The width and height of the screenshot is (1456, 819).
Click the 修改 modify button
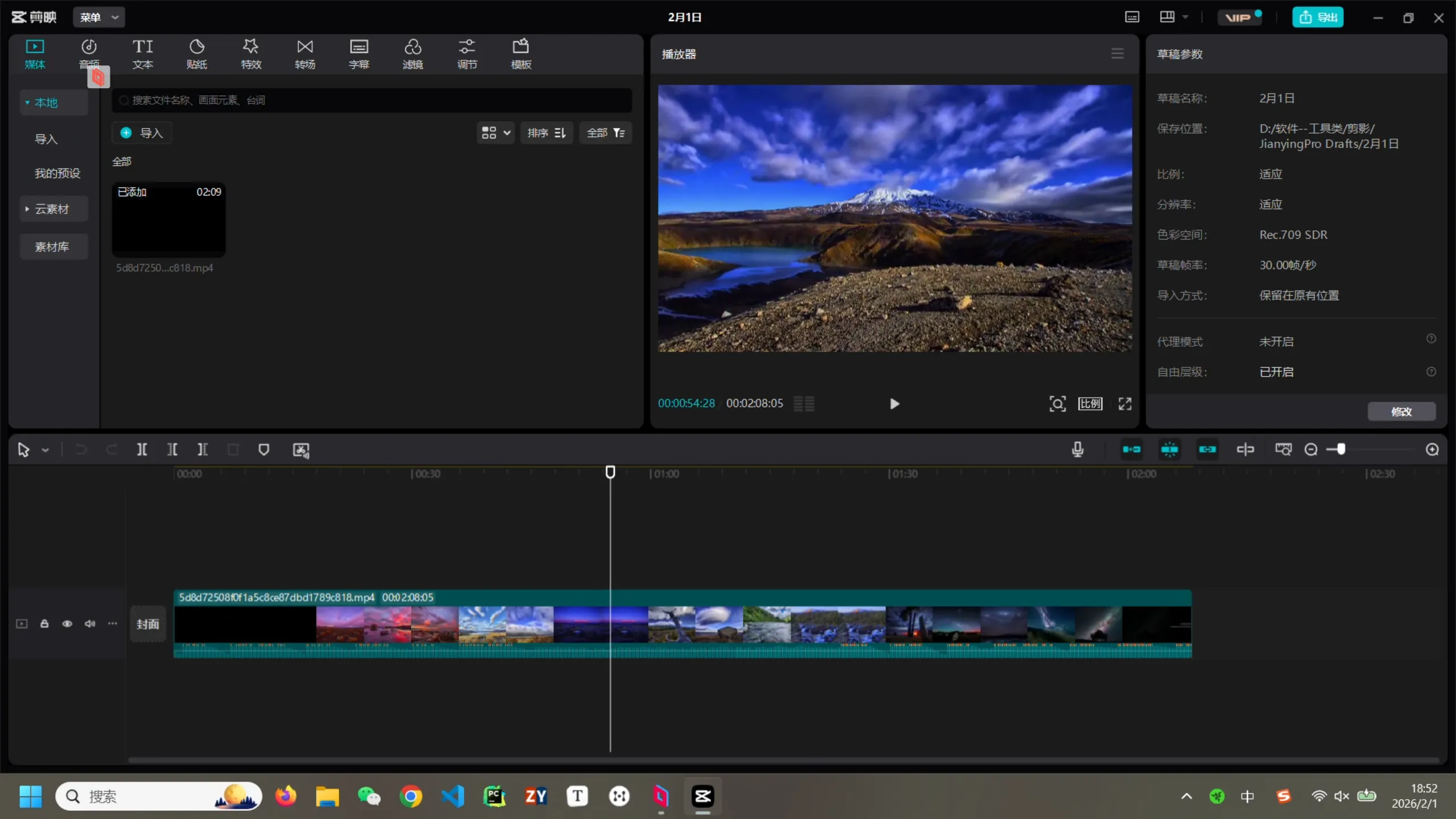click(1401, 412)
